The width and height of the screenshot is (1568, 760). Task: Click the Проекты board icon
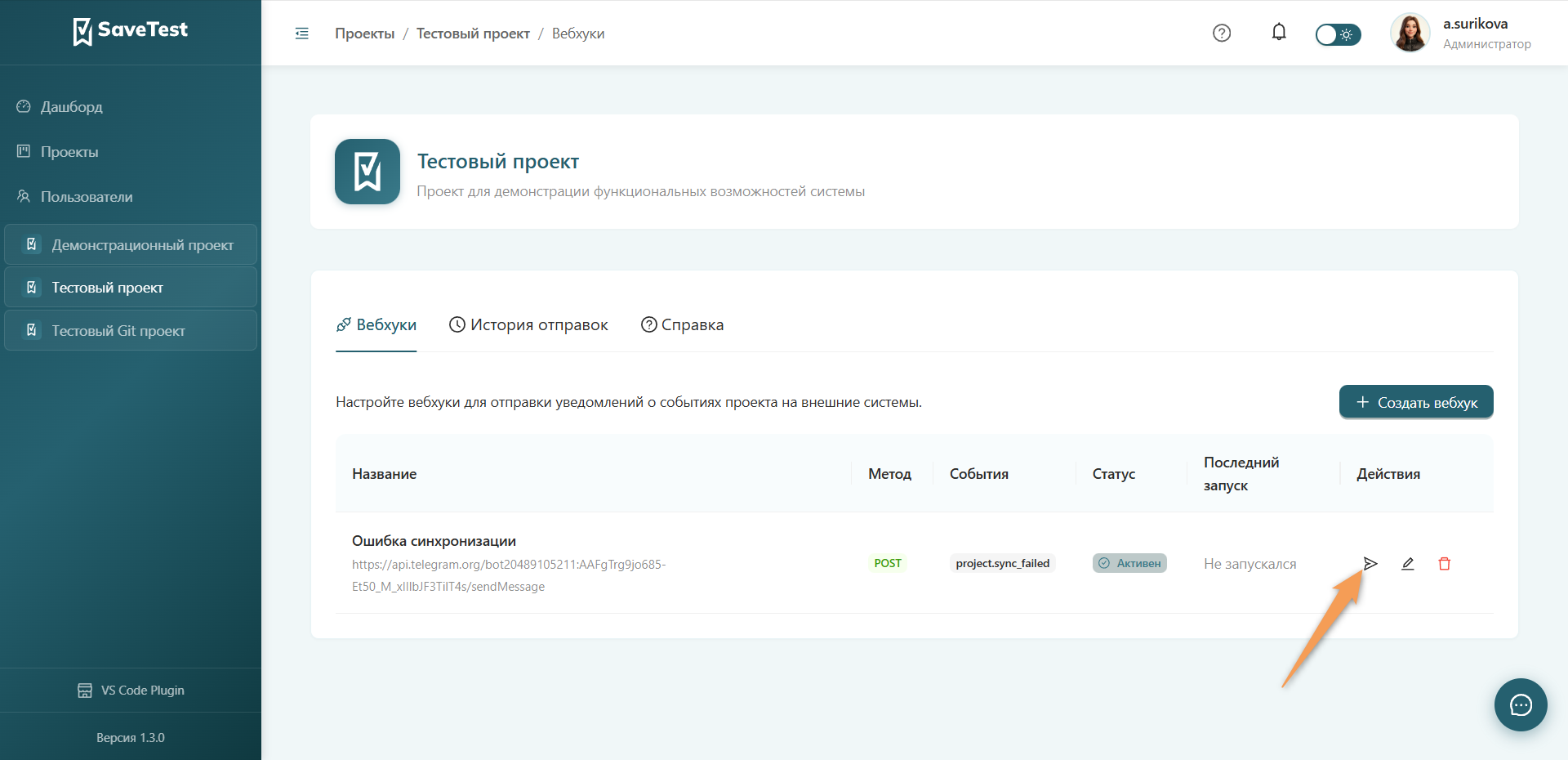[x=24, y=151]
